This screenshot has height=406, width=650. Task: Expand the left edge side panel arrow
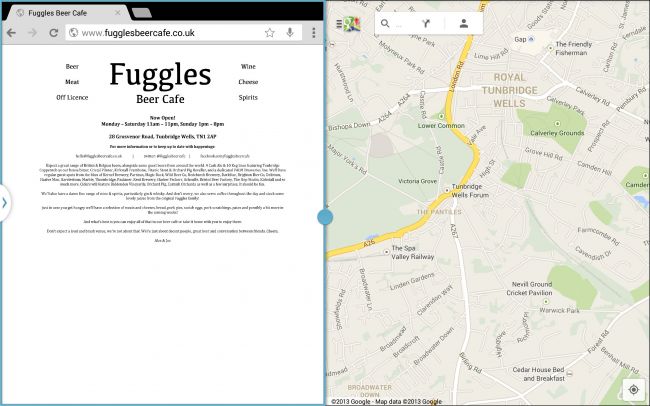(x=5, y=203)
